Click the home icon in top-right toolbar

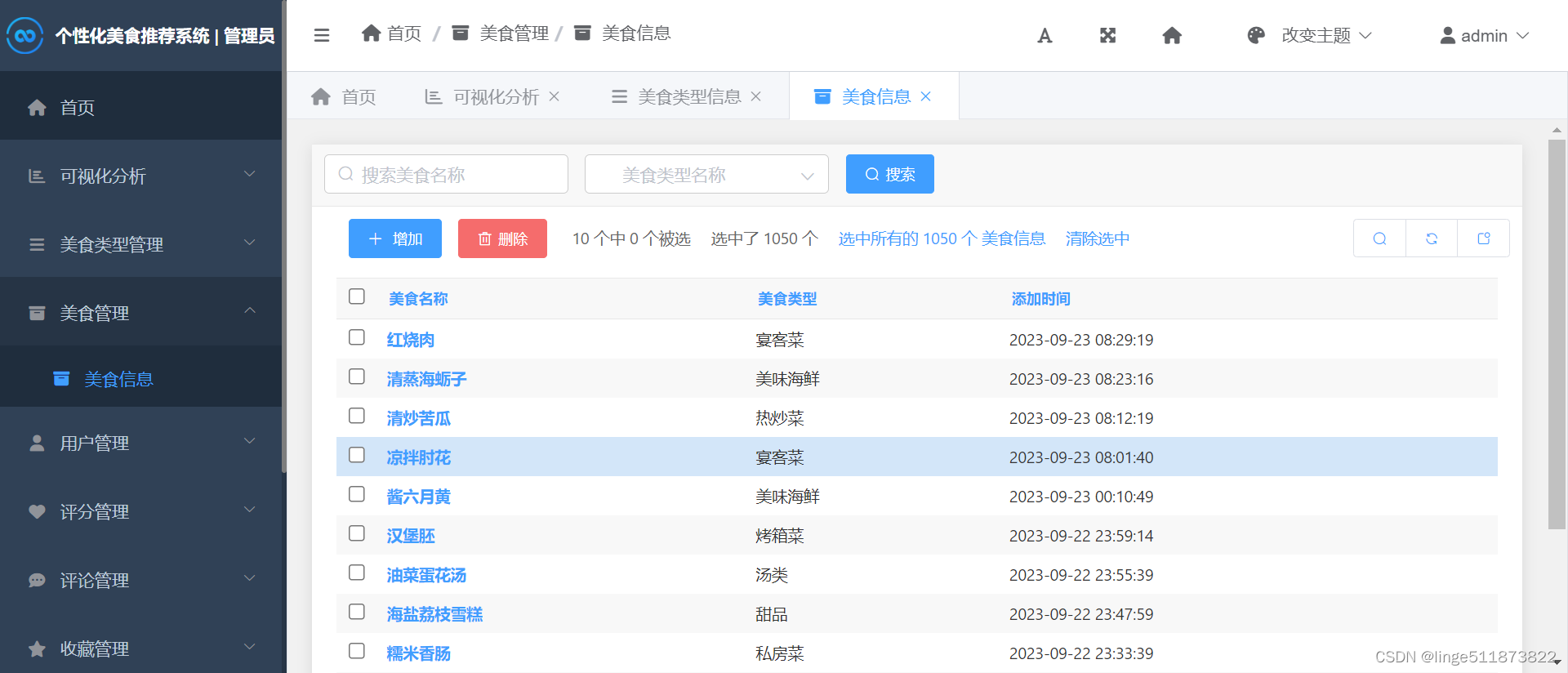pos(1172,35)
